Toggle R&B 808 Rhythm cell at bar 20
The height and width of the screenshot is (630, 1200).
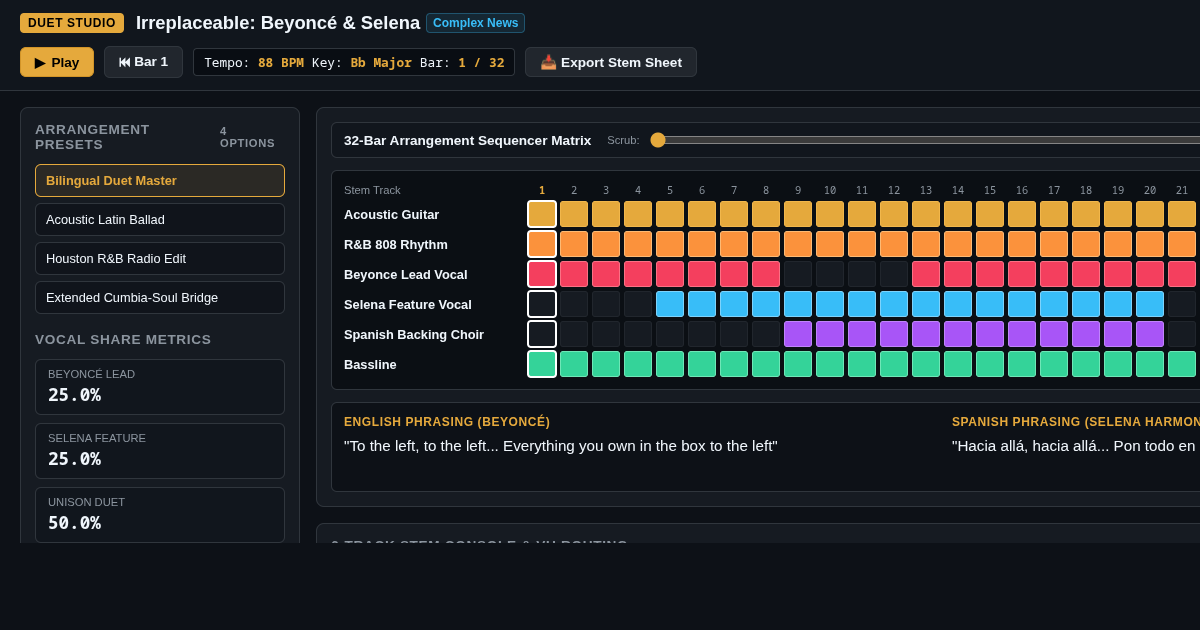click(1150, 244)
